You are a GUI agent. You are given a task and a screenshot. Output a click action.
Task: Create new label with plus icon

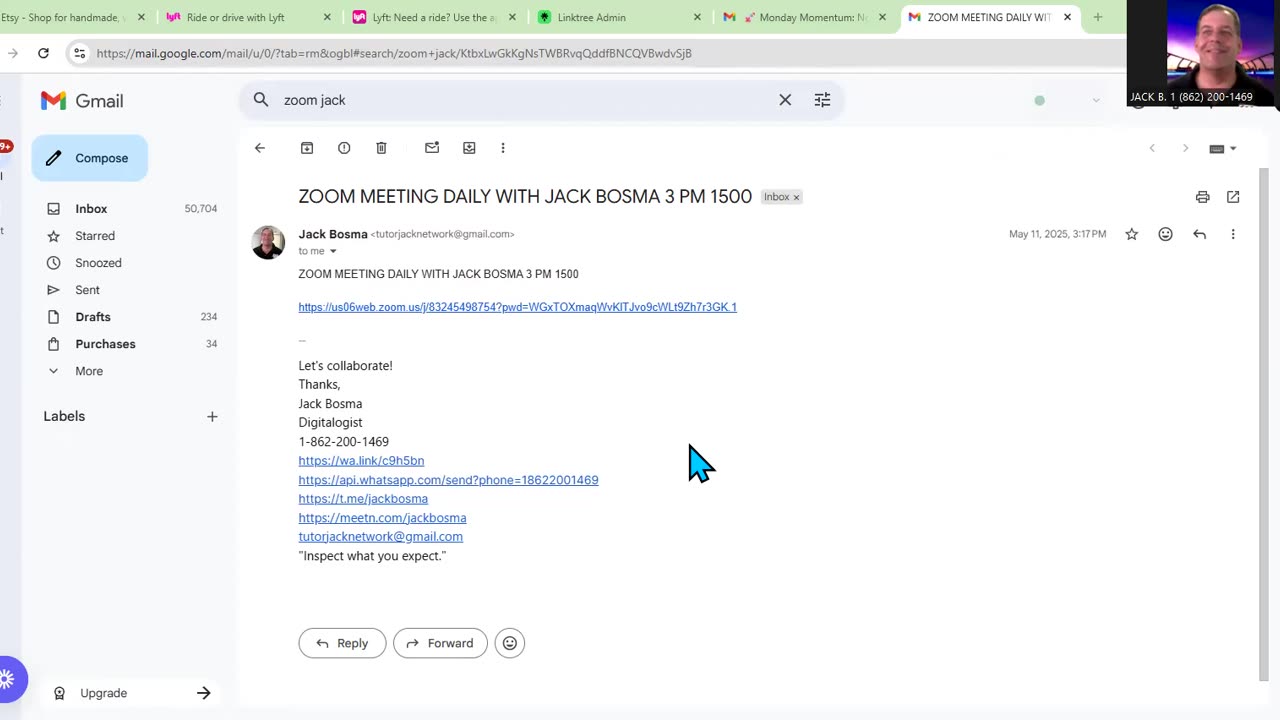click(x=212, y=416)
